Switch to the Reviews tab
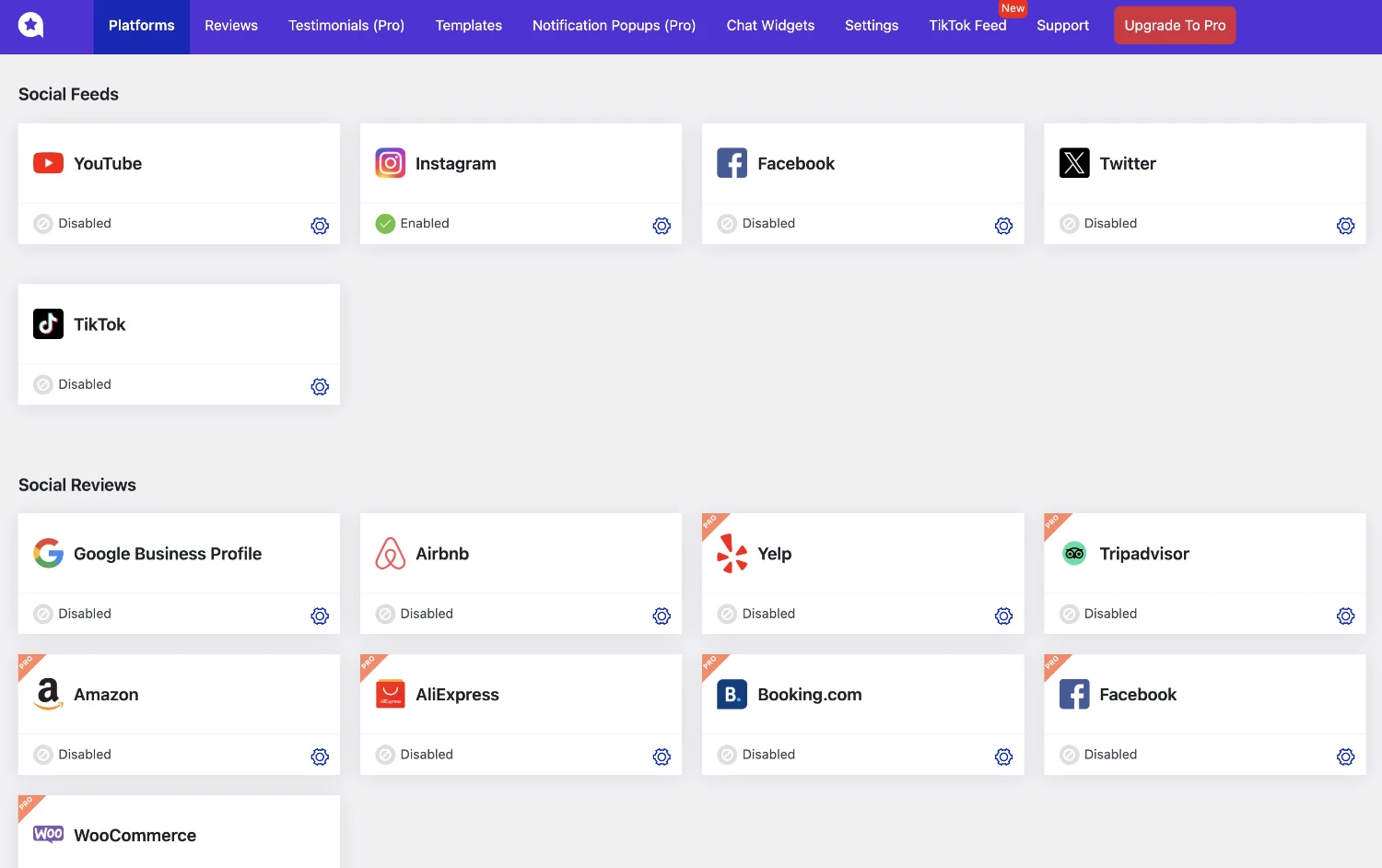1382x868 pixels. 231,26
